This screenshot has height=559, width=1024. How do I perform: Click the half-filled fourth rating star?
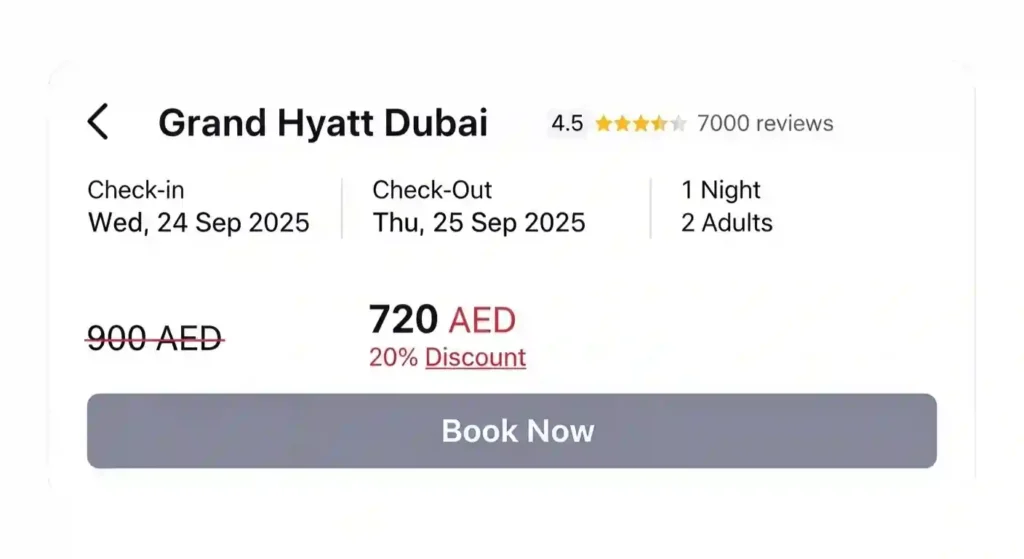[x=659, y=124]
